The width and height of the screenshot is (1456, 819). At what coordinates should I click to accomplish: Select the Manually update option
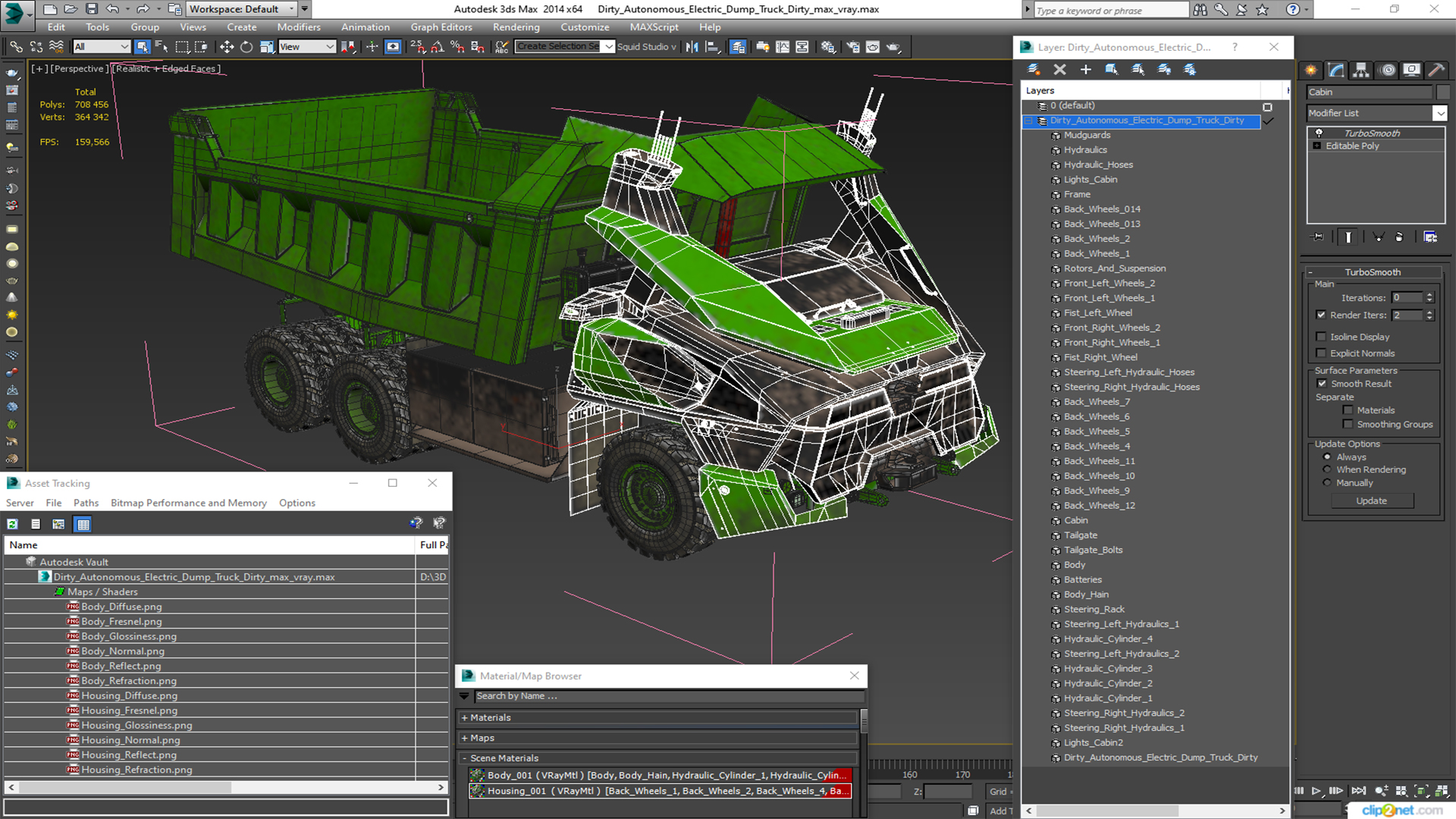coord(1327,482)
